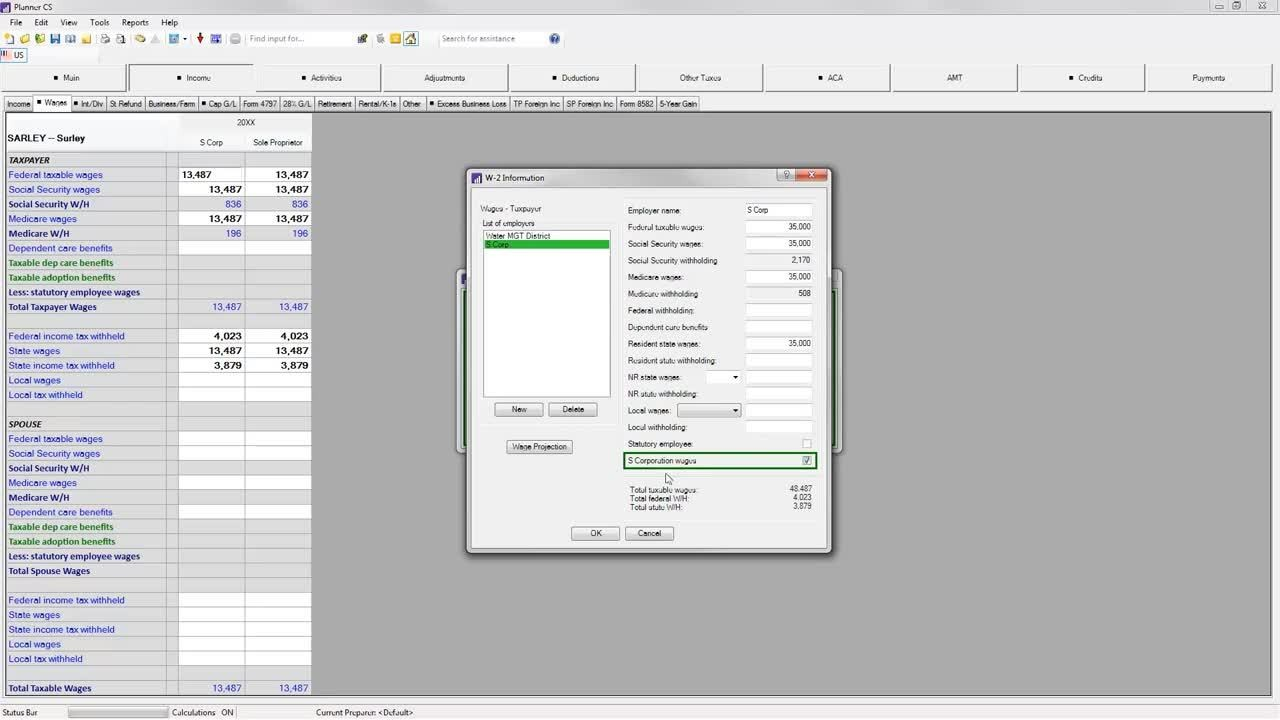Switch to the Deductions tab

click(x=578, y=77)
